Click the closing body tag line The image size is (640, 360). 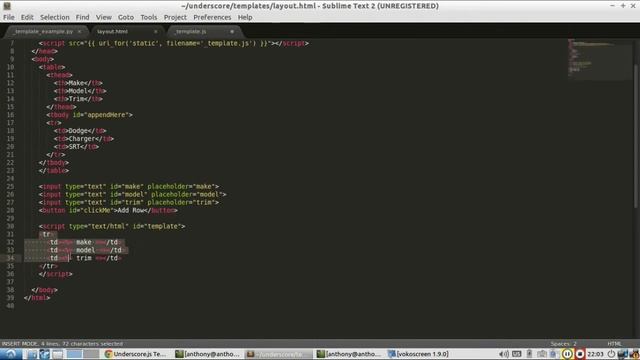[44, 290]
